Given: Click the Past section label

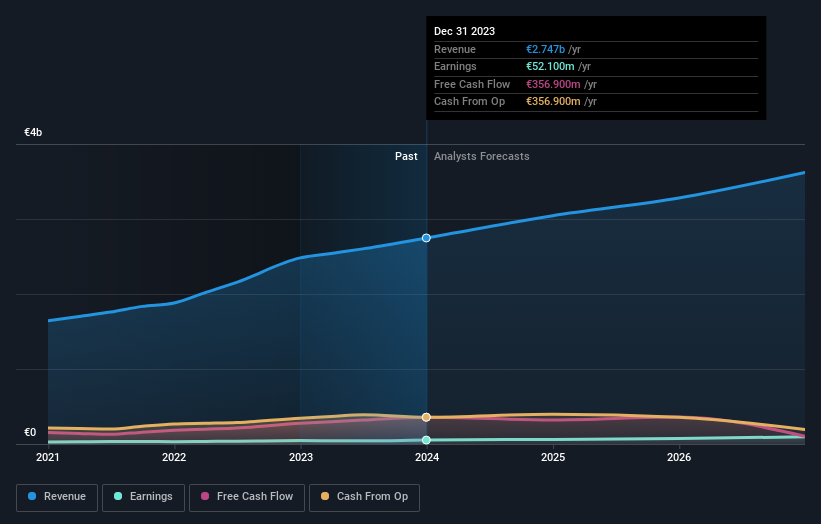Looking at the screenshot, I should pyautogui.click(x=406, y=157).
